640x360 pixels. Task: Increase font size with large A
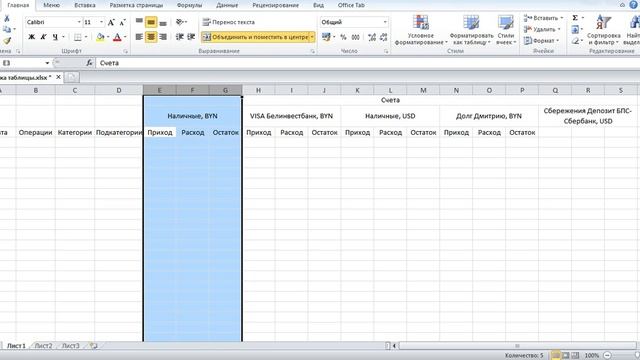coord(111,22)
